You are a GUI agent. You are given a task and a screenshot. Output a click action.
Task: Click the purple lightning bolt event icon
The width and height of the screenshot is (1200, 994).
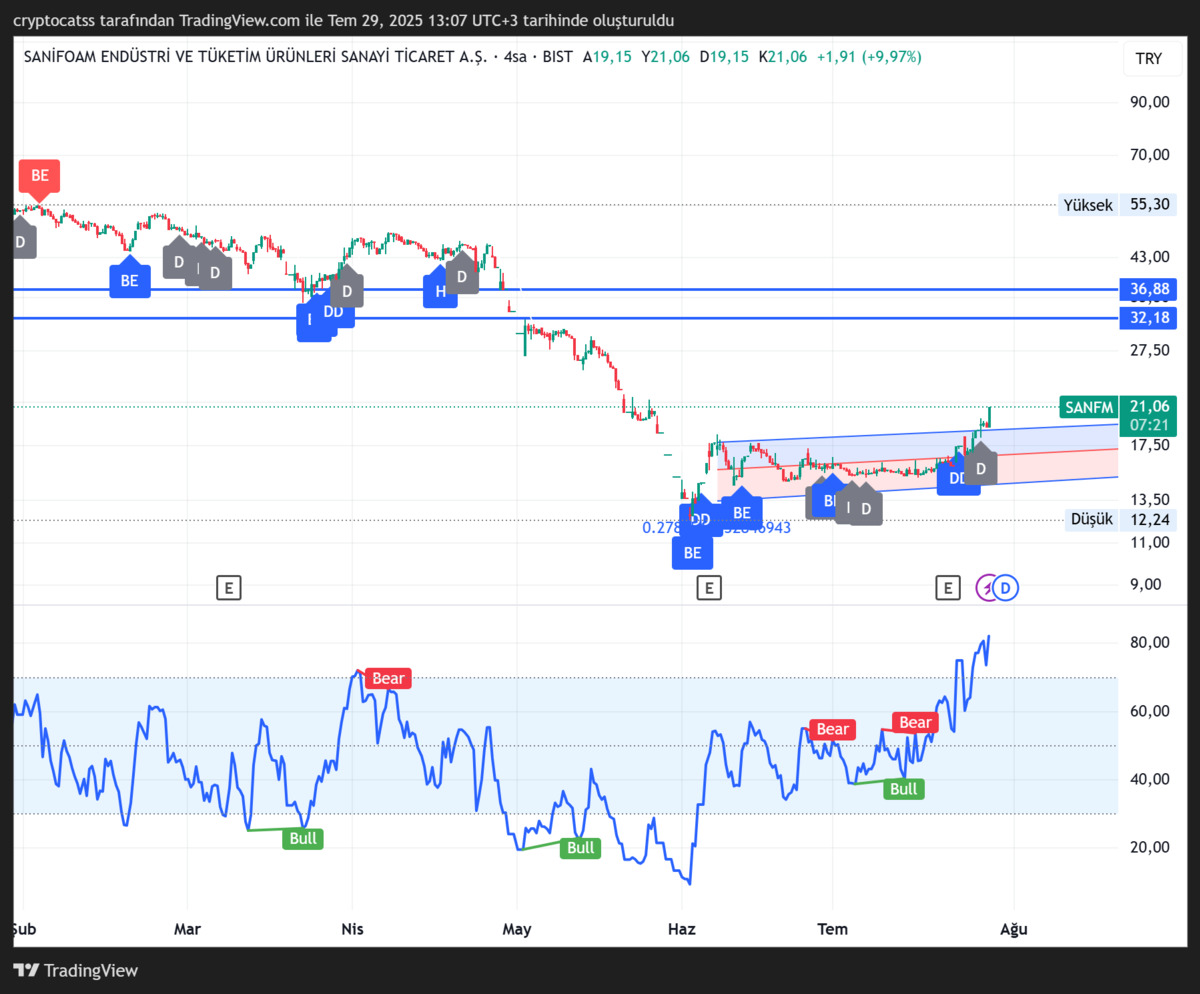(986, 588)
